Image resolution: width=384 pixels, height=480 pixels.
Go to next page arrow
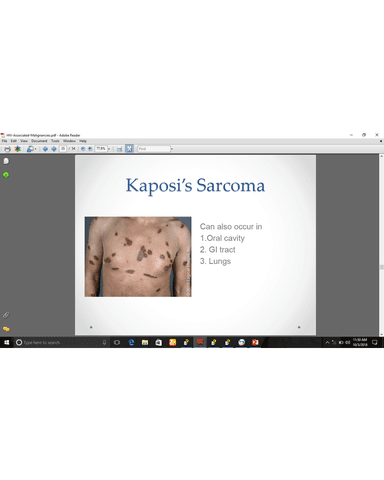pos(54,149)
